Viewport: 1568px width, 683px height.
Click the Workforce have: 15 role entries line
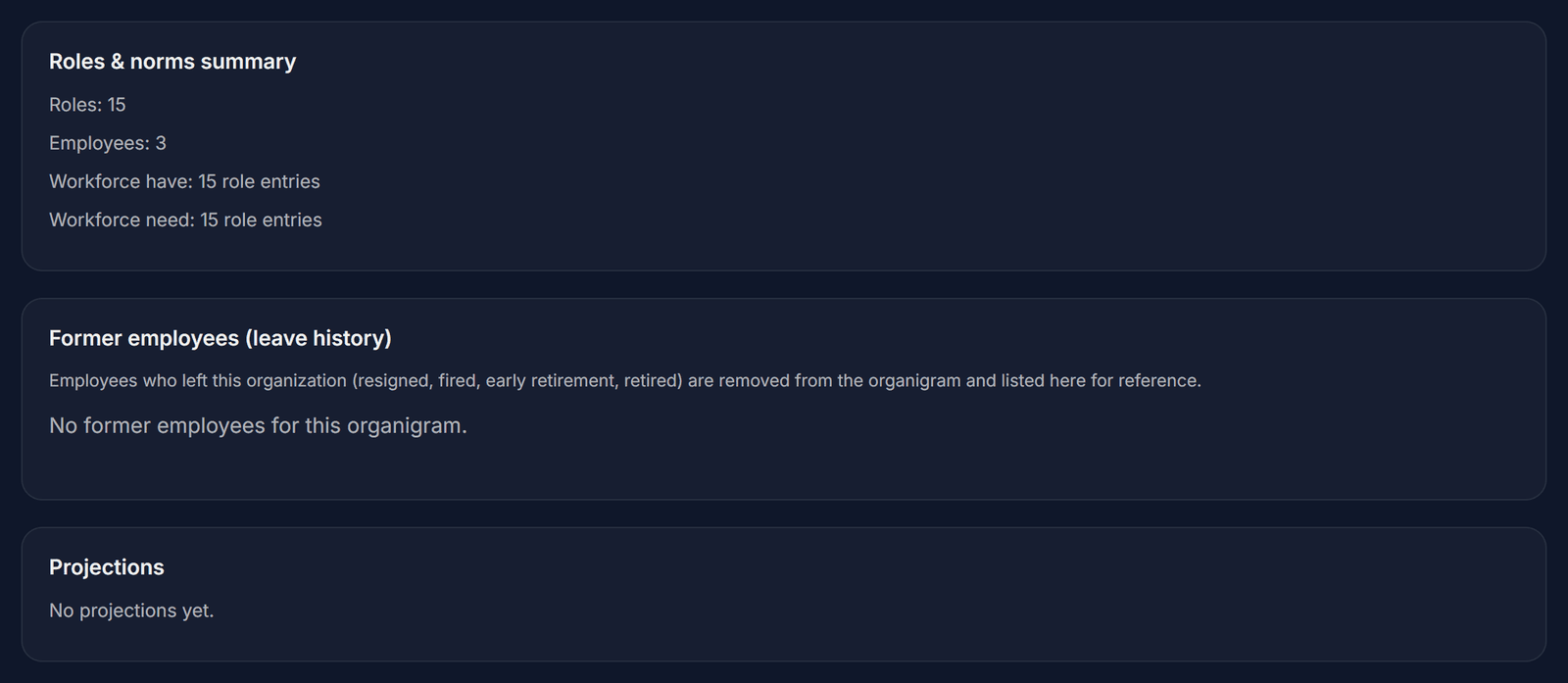pos(184,181)
